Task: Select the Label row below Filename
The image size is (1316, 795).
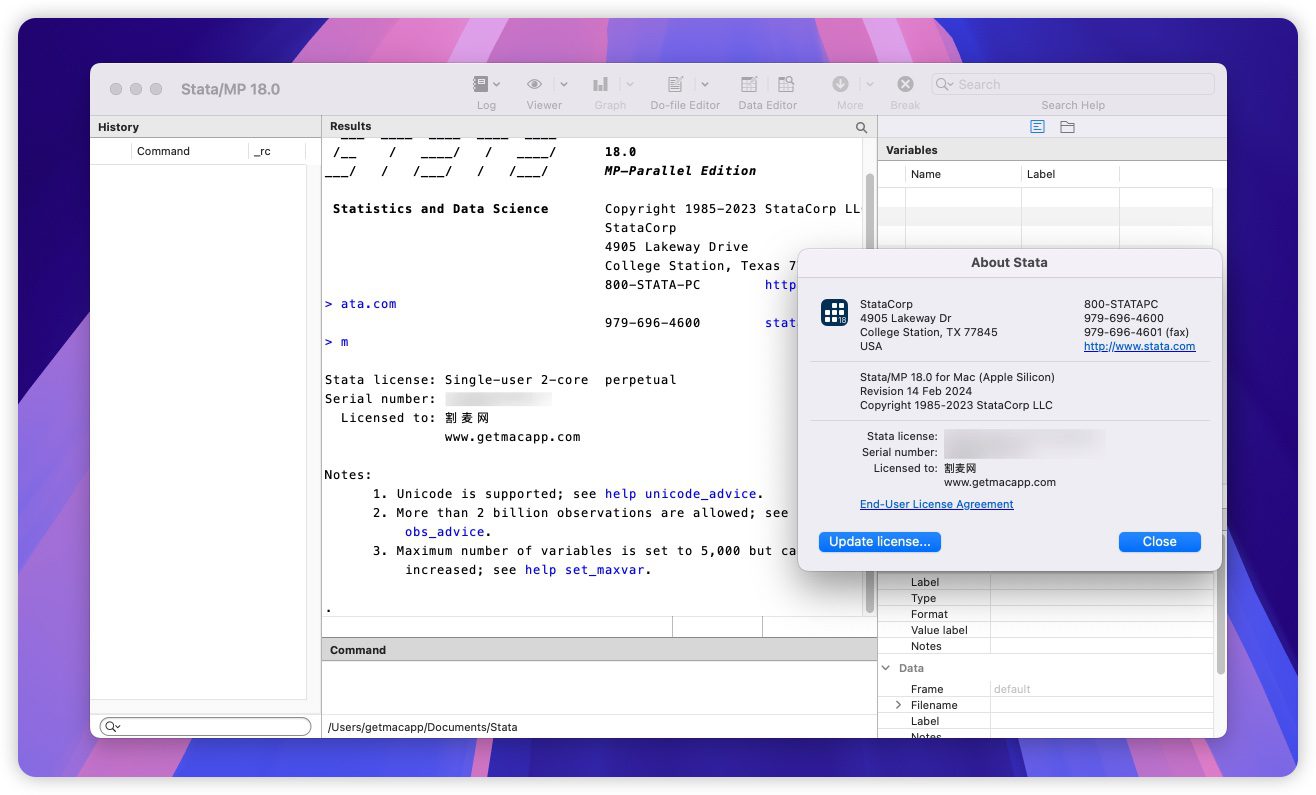Action: [1046, 721]
